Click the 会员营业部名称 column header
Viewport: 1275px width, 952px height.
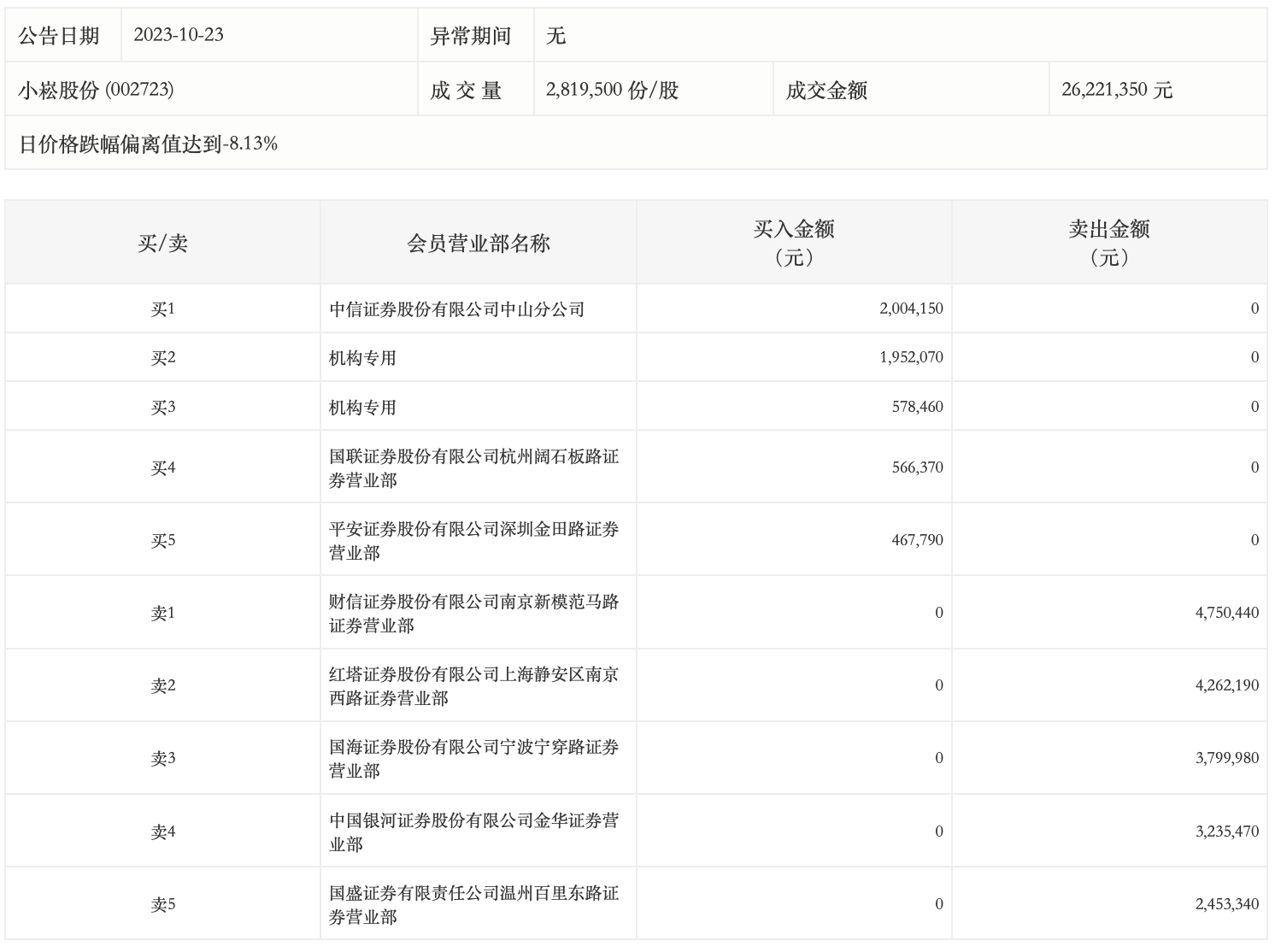tap(478, 244)
